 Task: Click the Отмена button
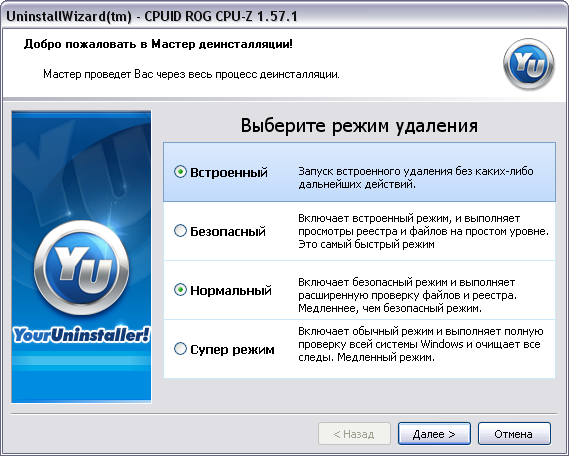click(x=514, y=434)
